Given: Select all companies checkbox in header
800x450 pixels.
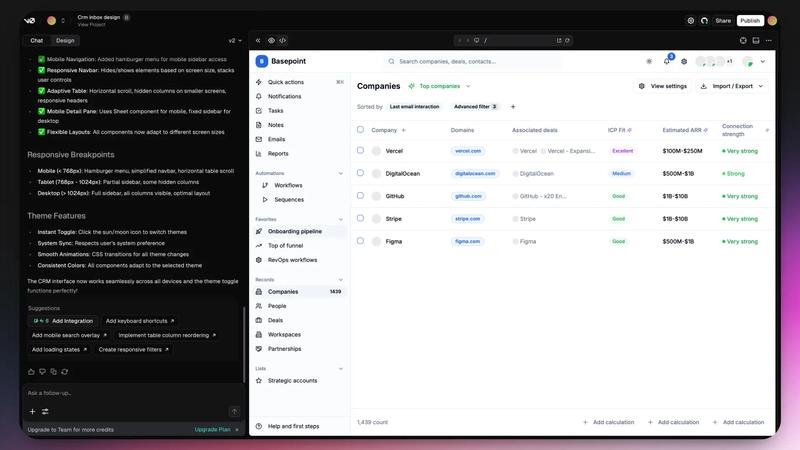Looking at the screenshot, I should pyautogui.click(x=360, y=130).
